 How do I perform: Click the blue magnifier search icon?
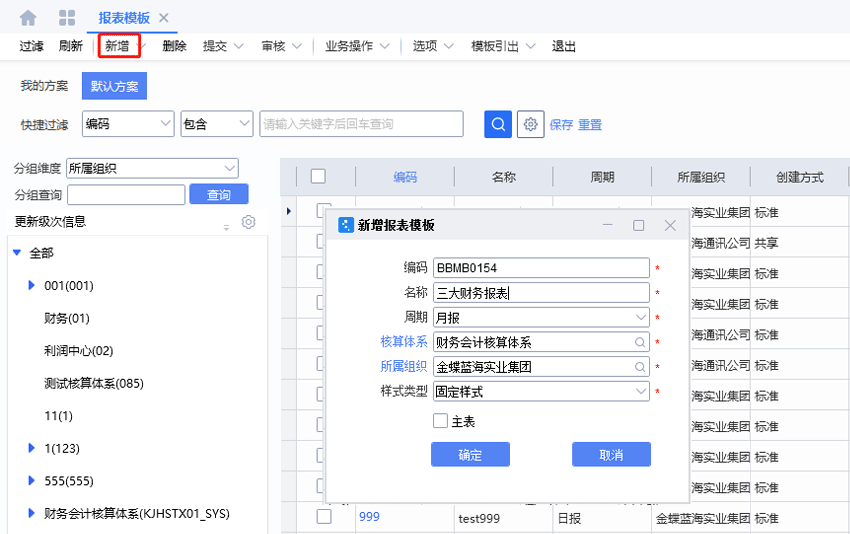[498, 124]
